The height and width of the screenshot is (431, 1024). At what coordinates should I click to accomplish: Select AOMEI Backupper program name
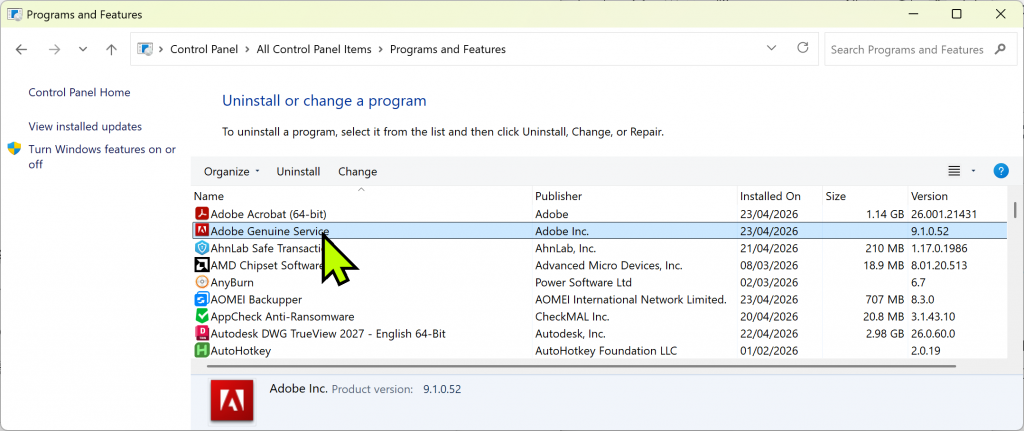pos(256,300)
